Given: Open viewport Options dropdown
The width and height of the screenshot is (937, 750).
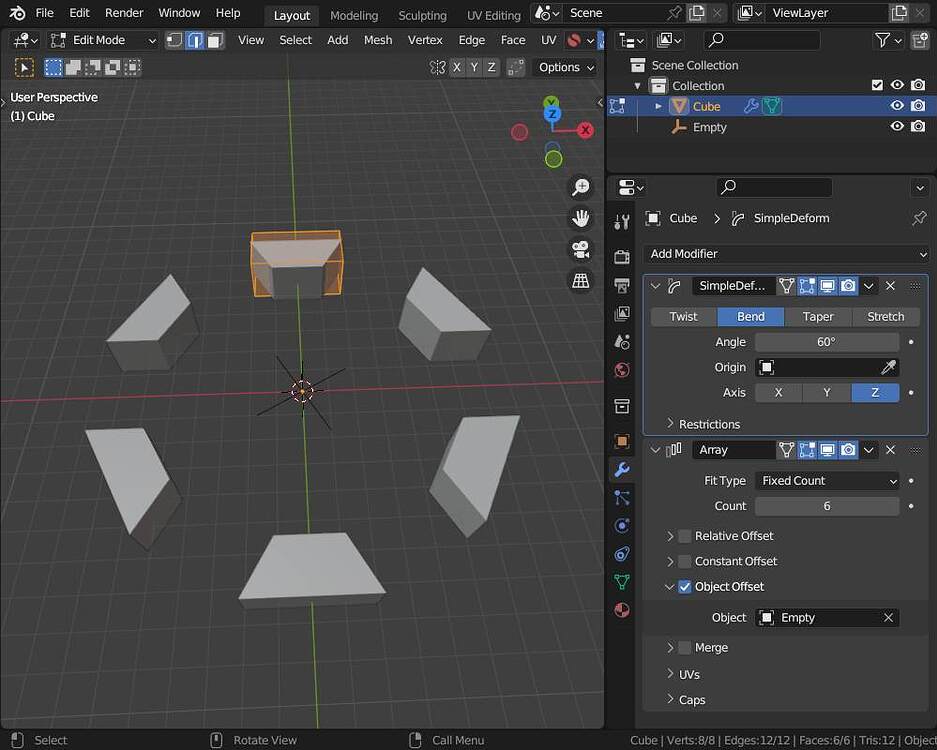Looking at the screenshot, I should coord(566,67).
